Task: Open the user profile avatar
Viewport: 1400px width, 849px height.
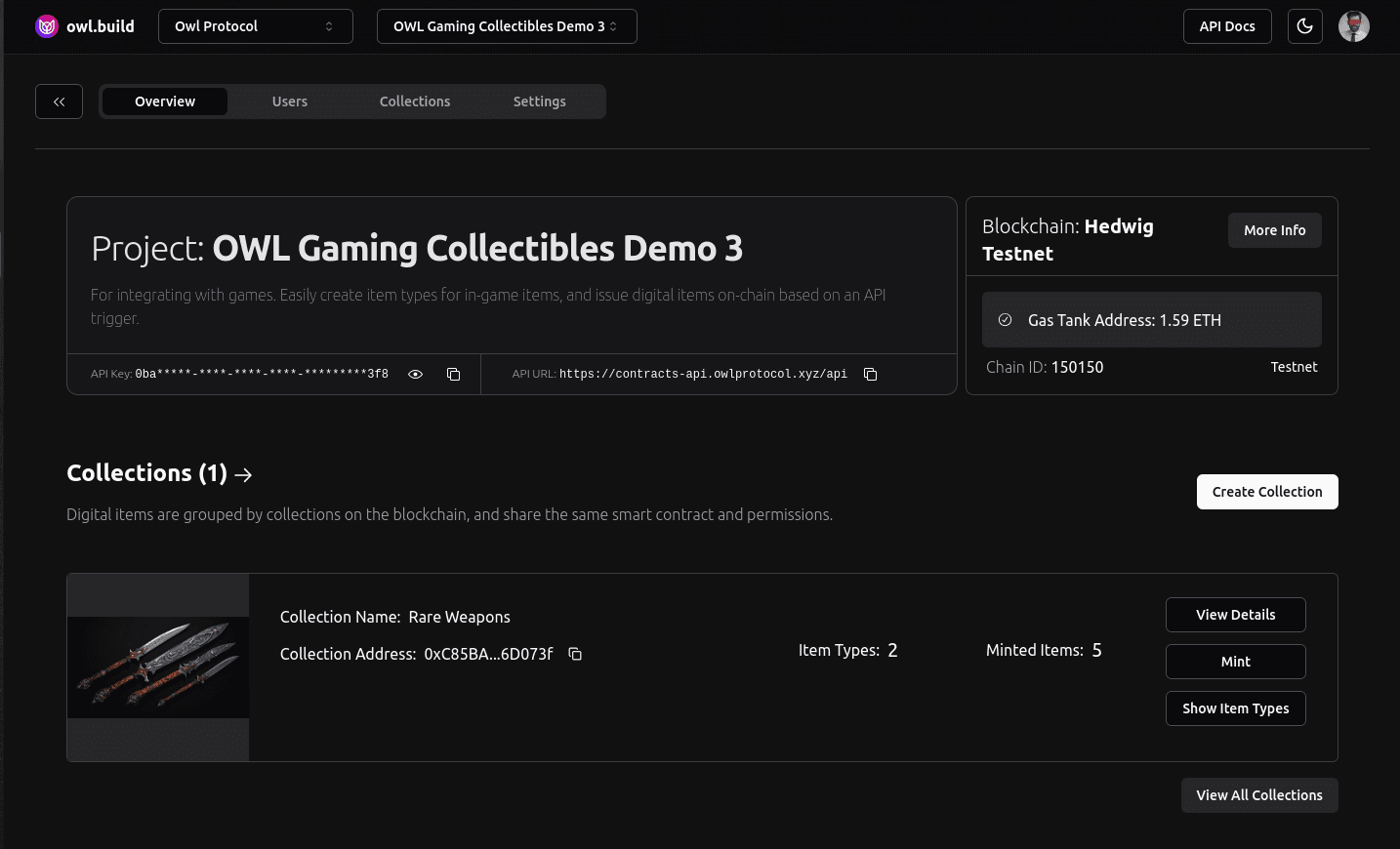Action: [1353, 26]
